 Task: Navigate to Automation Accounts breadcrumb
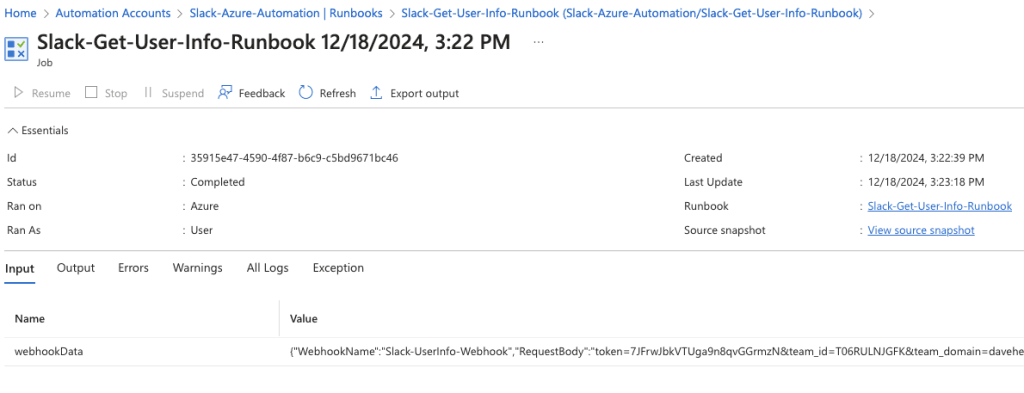coord(113,13)
